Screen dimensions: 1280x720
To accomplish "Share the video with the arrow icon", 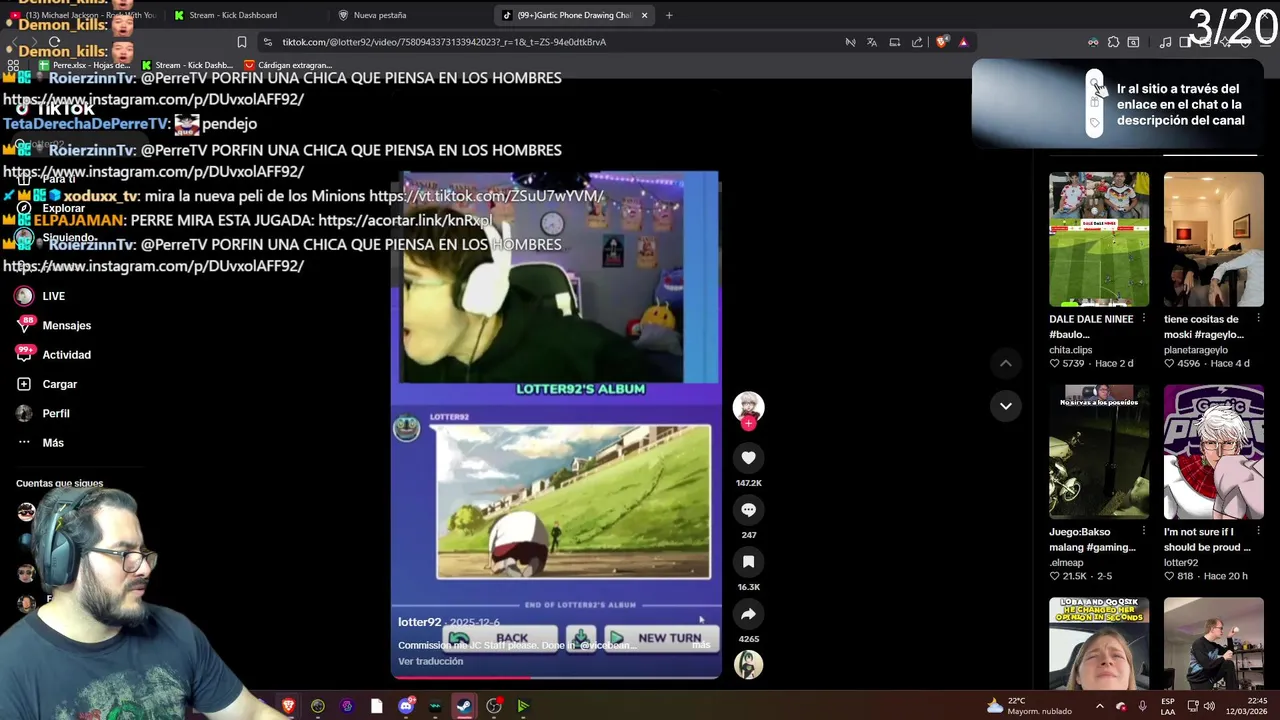I will coord(748,614).
